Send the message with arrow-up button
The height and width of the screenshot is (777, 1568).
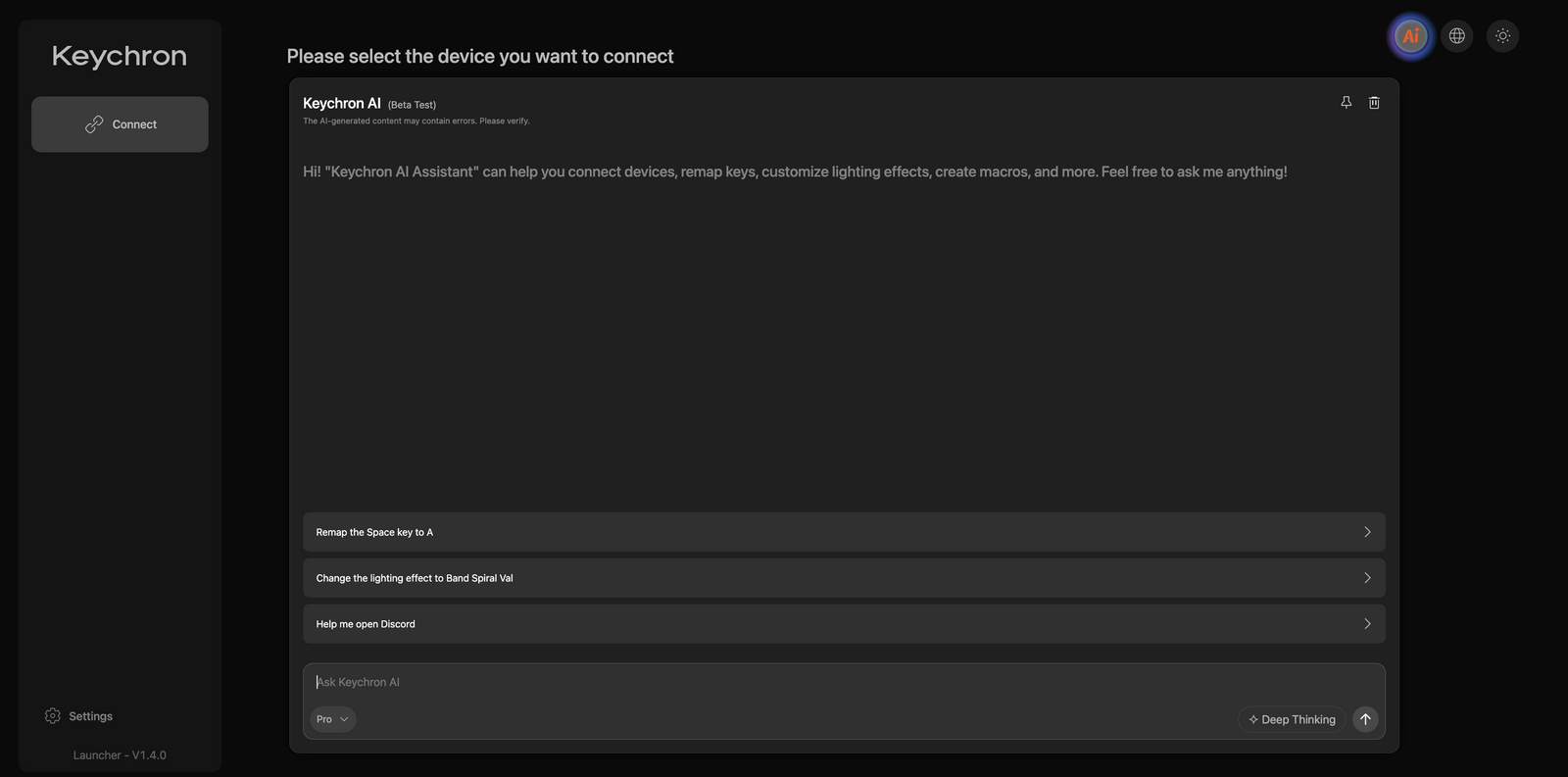click(x=1365, y=719)
